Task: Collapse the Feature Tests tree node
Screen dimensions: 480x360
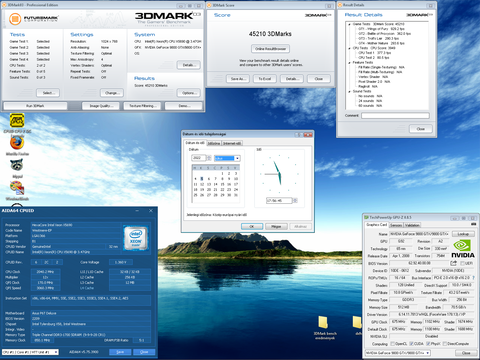Action: (349, 63)
